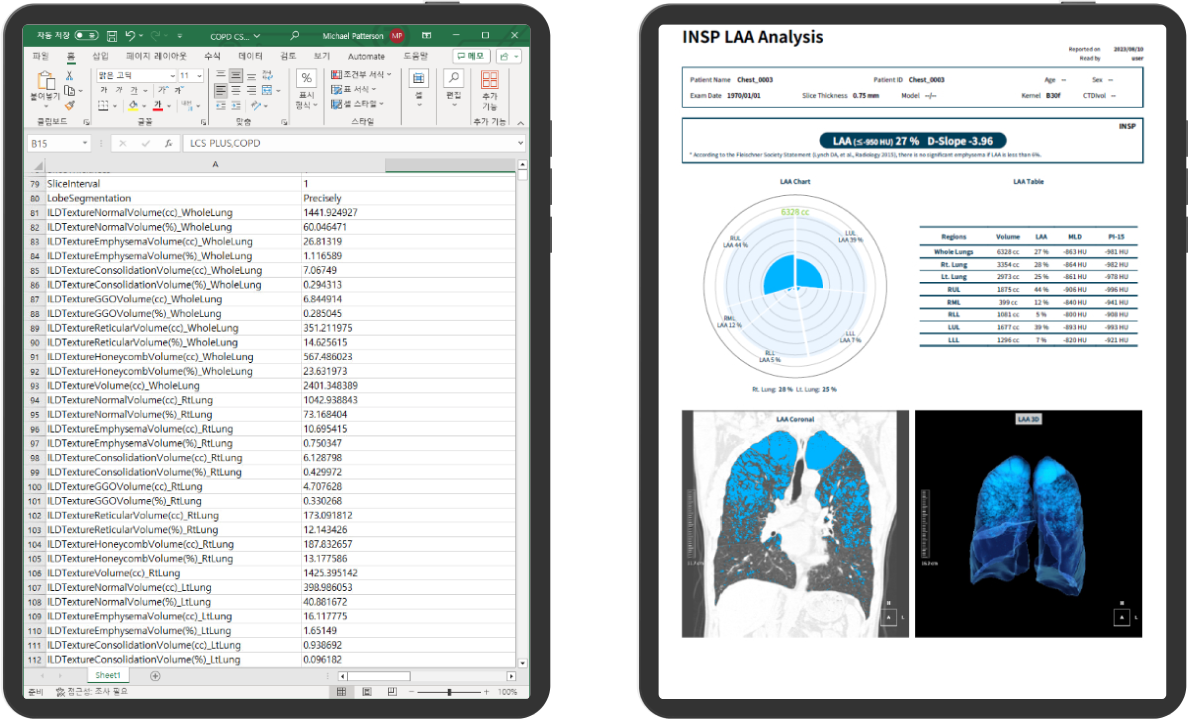This screenshot has height=719, width=1188.
Task: Switch to the 페이지 레이아웃 ribbon tab
Action: pyautogui.click(x=156, y=57)
